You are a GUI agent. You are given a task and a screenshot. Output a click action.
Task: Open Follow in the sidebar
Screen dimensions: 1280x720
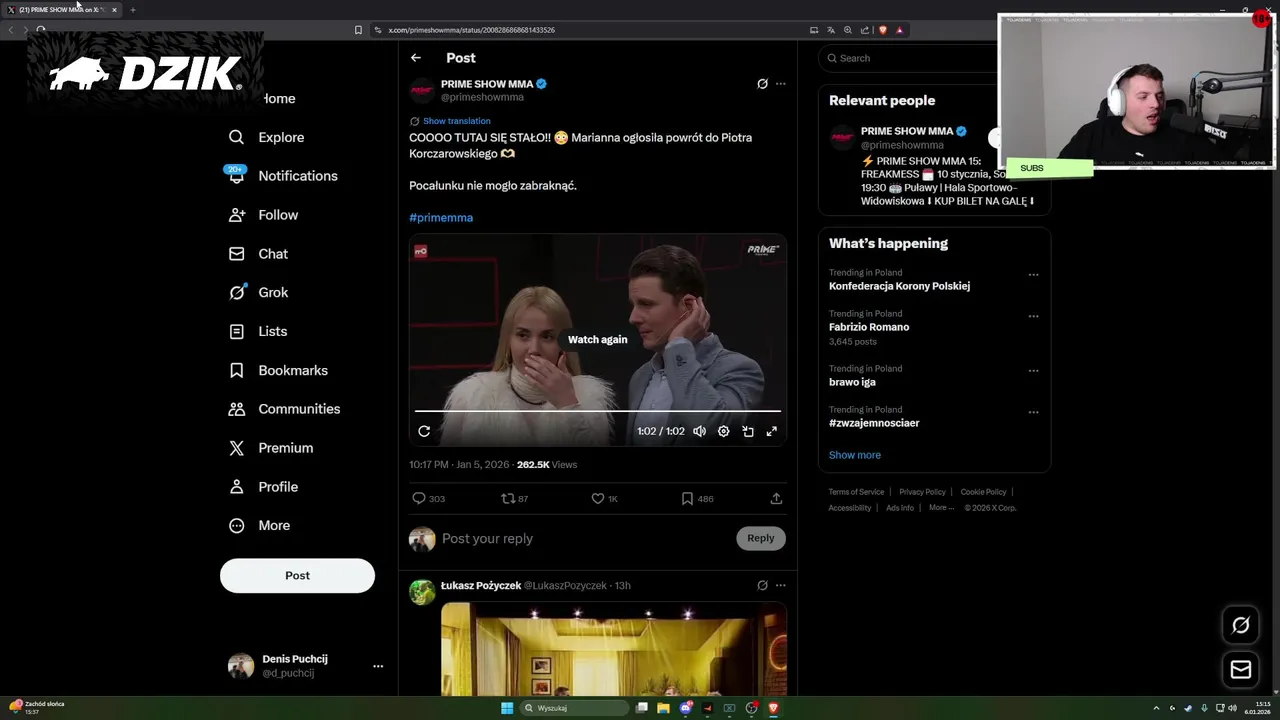[263, 215]
